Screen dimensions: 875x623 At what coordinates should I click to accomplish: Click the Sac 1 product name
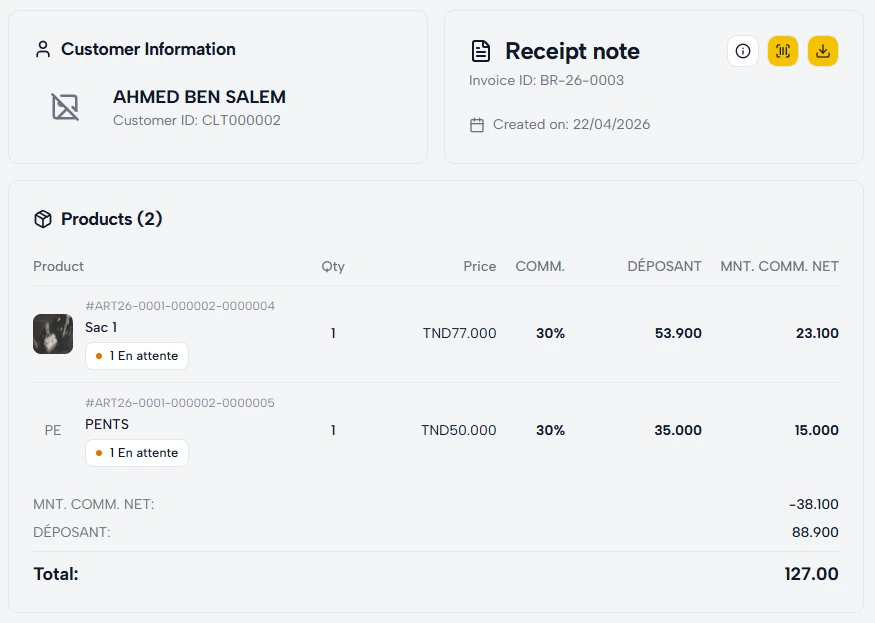pos(101,327)
